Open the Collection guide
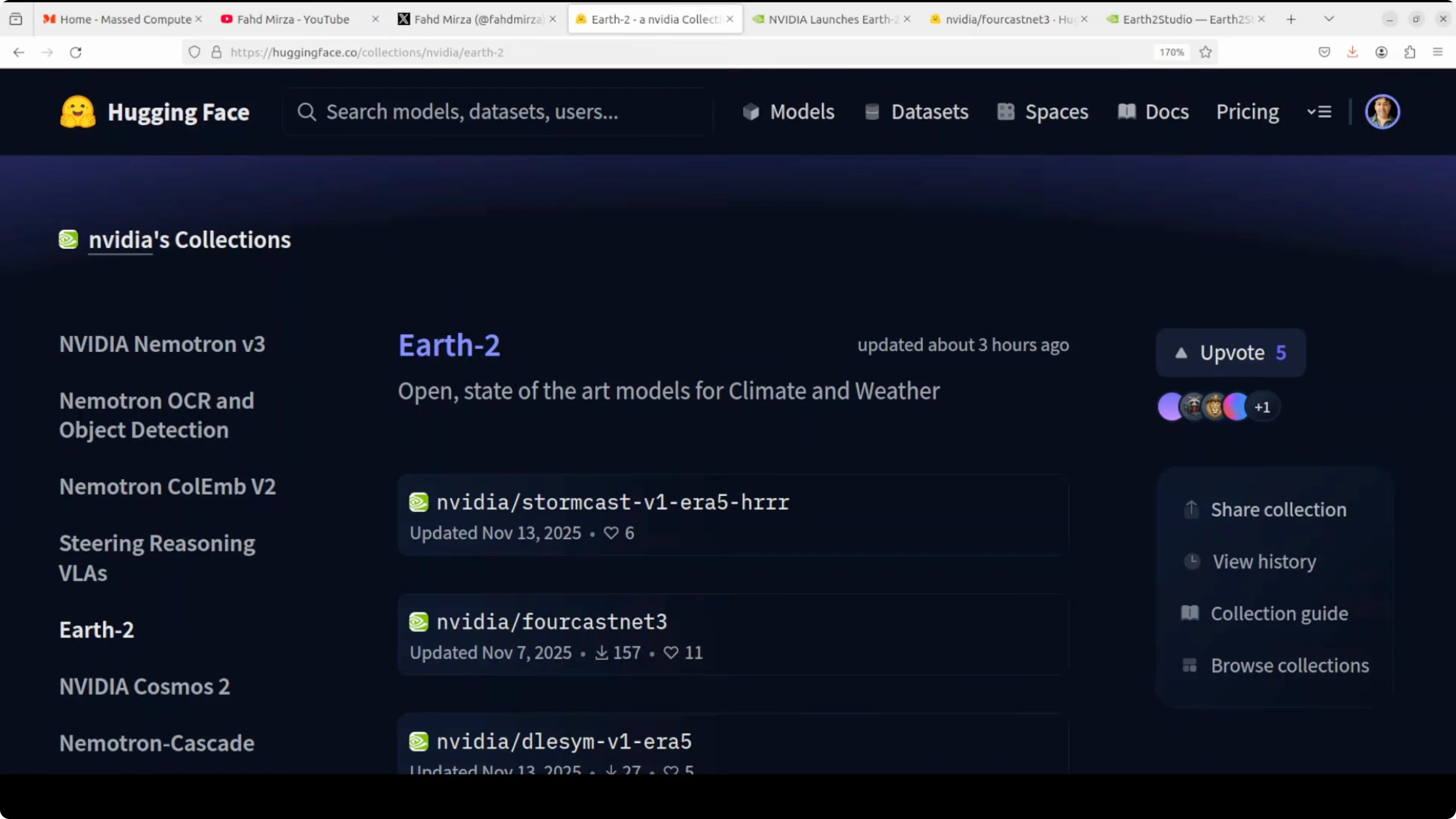 1278,613
